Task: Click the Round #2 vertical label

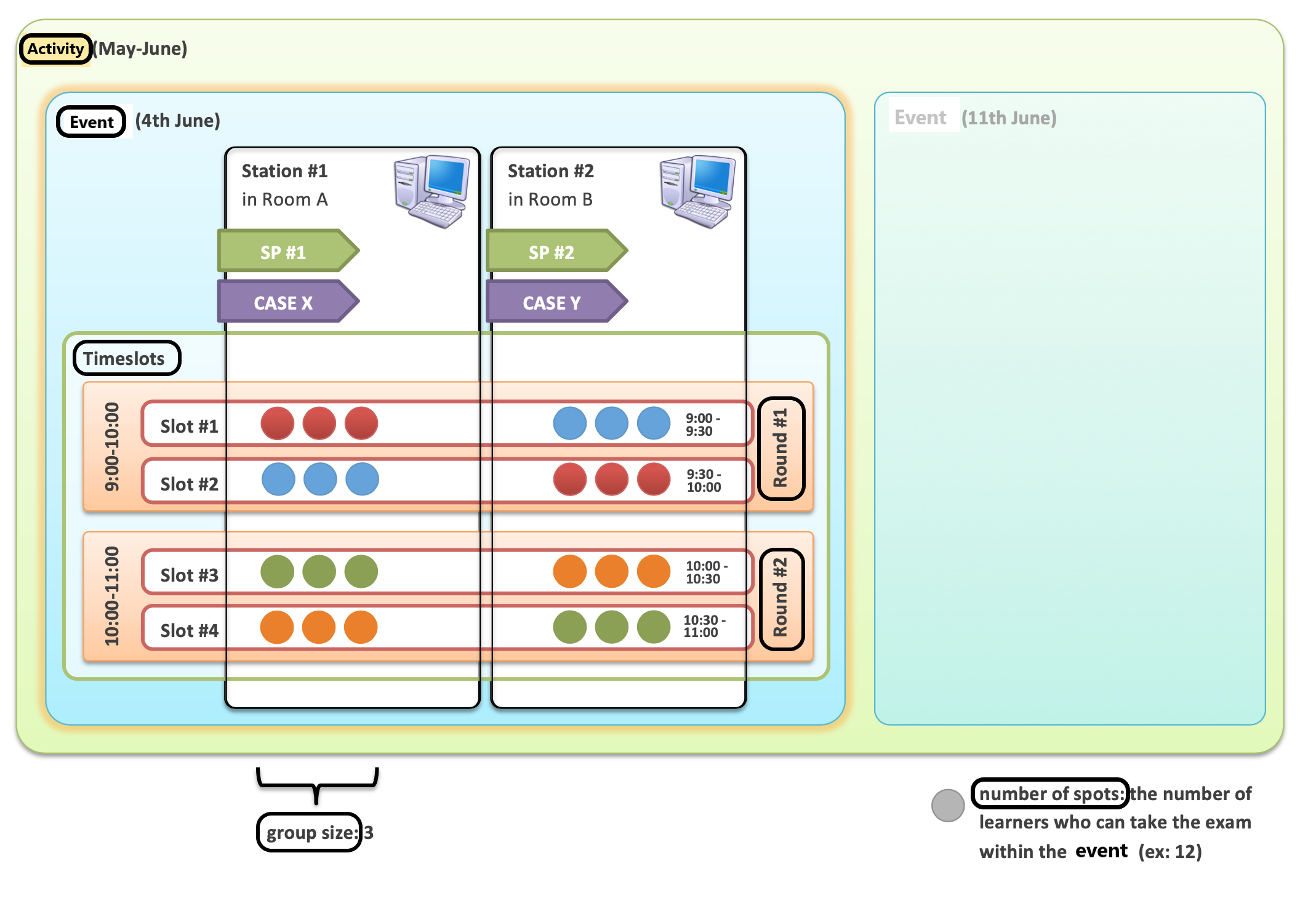Action: 781,598
